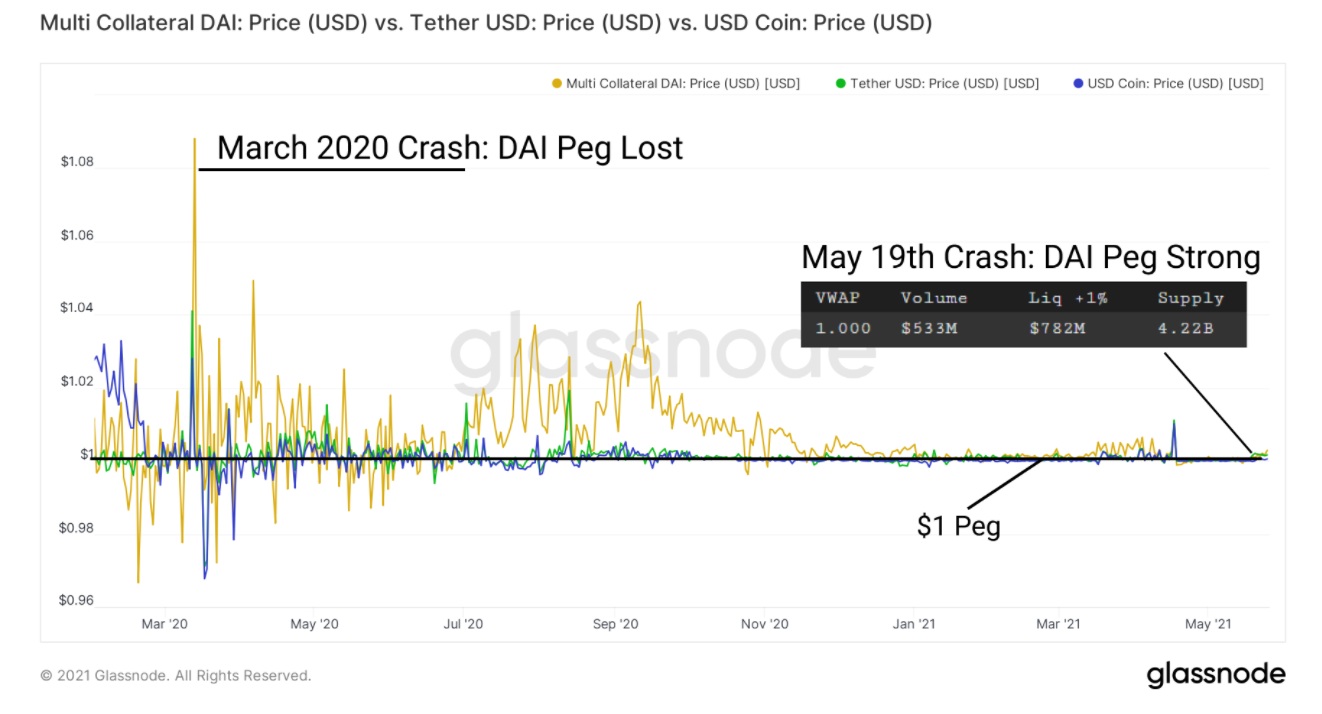Select the May 19th Crash annotation heading
This screenshot has height=714, width=1322.
[1030, 258]
